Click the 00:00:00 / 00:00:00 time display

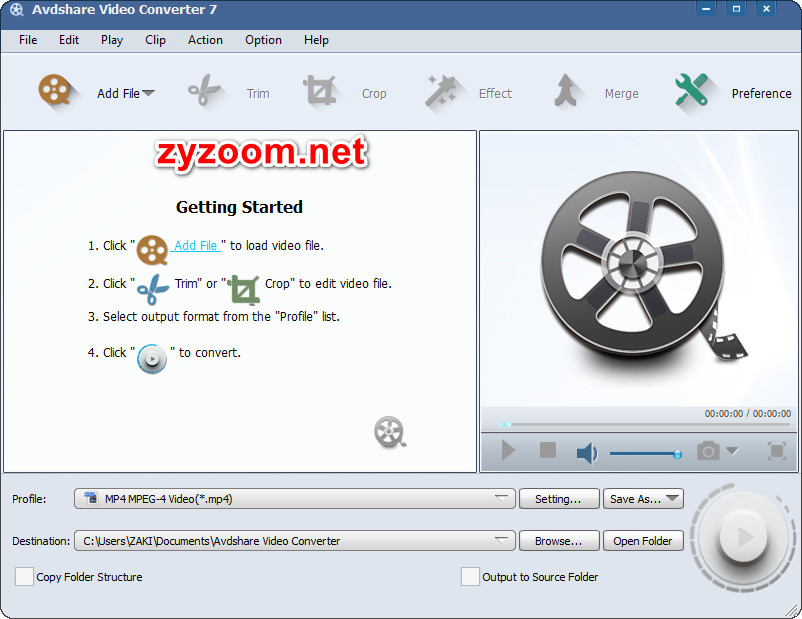(747, 413)
